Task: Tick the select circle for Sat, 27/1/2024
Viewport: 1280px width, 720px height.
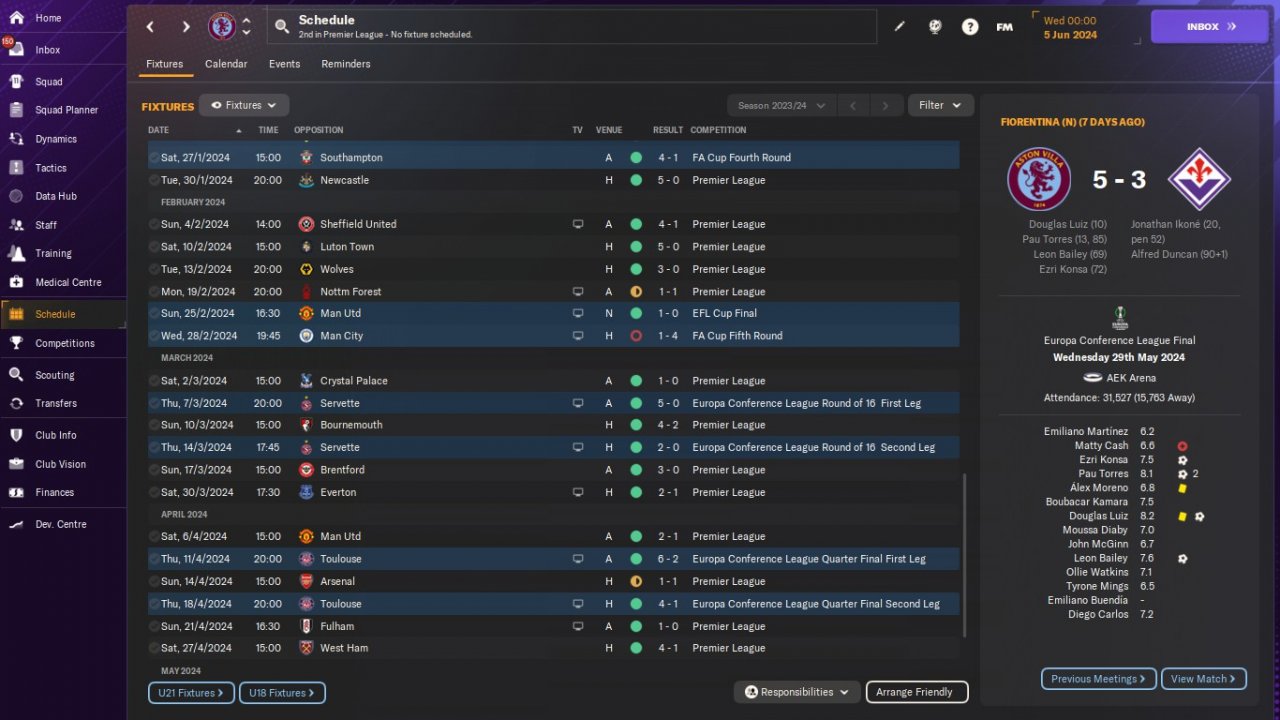Action: (x=154, y=158)
